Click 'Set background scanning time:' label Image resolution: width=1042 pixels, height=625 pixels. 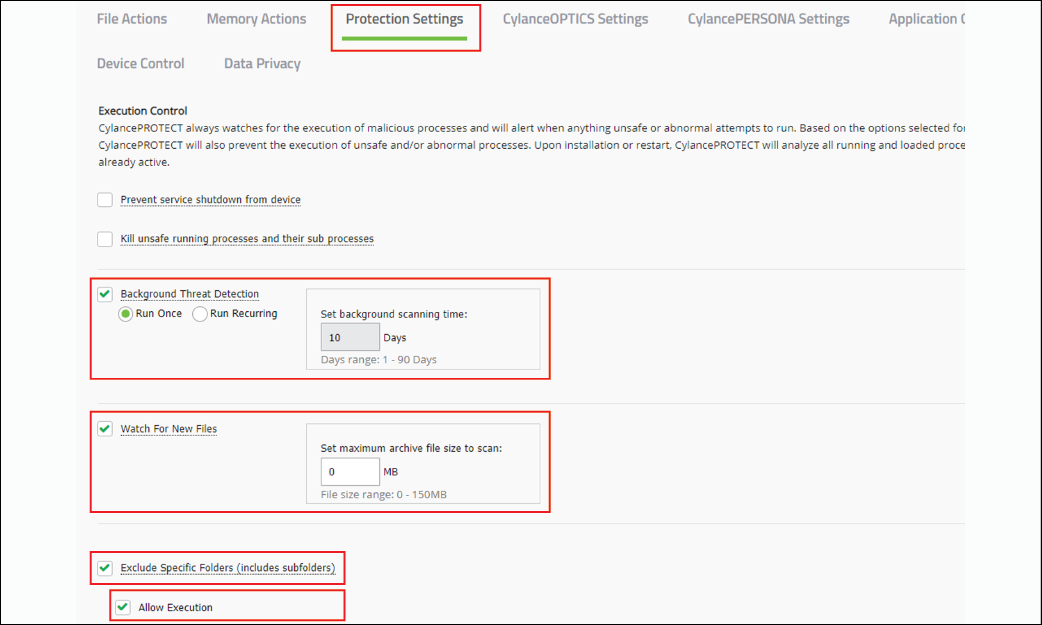point(394,314)
